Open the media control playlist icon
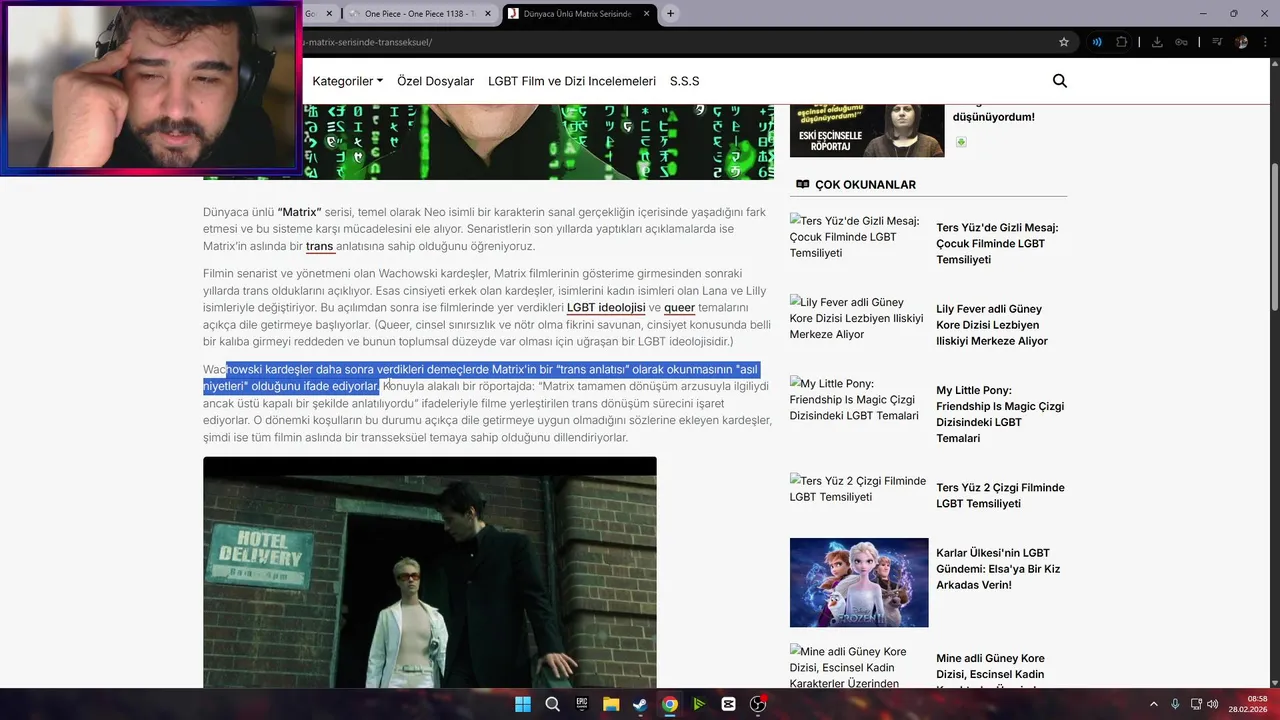 pos(1217,42)
